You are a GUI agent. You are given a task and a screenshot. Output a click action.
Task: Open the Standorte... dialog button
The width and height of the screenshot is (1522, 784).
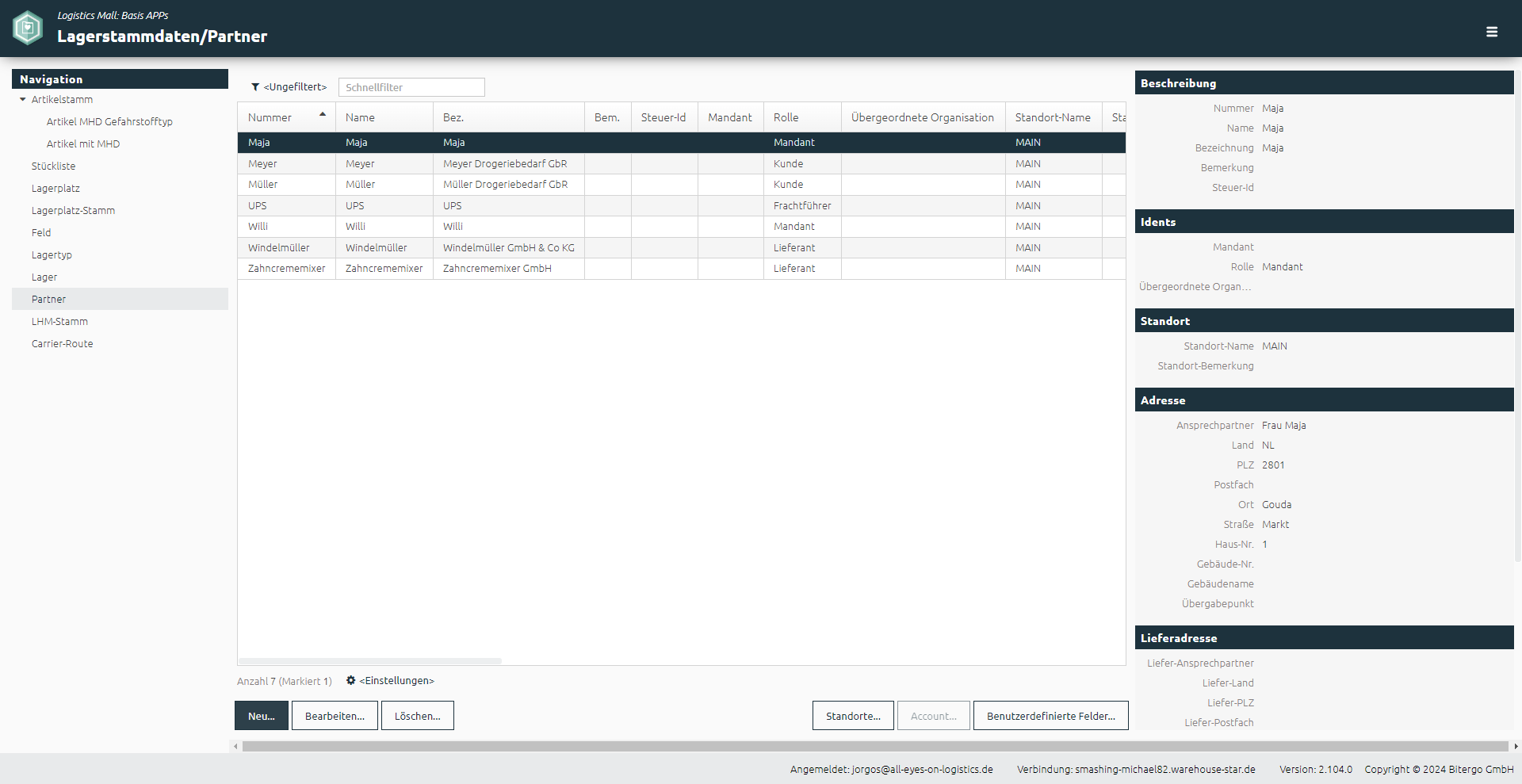(x=853, y=716)
